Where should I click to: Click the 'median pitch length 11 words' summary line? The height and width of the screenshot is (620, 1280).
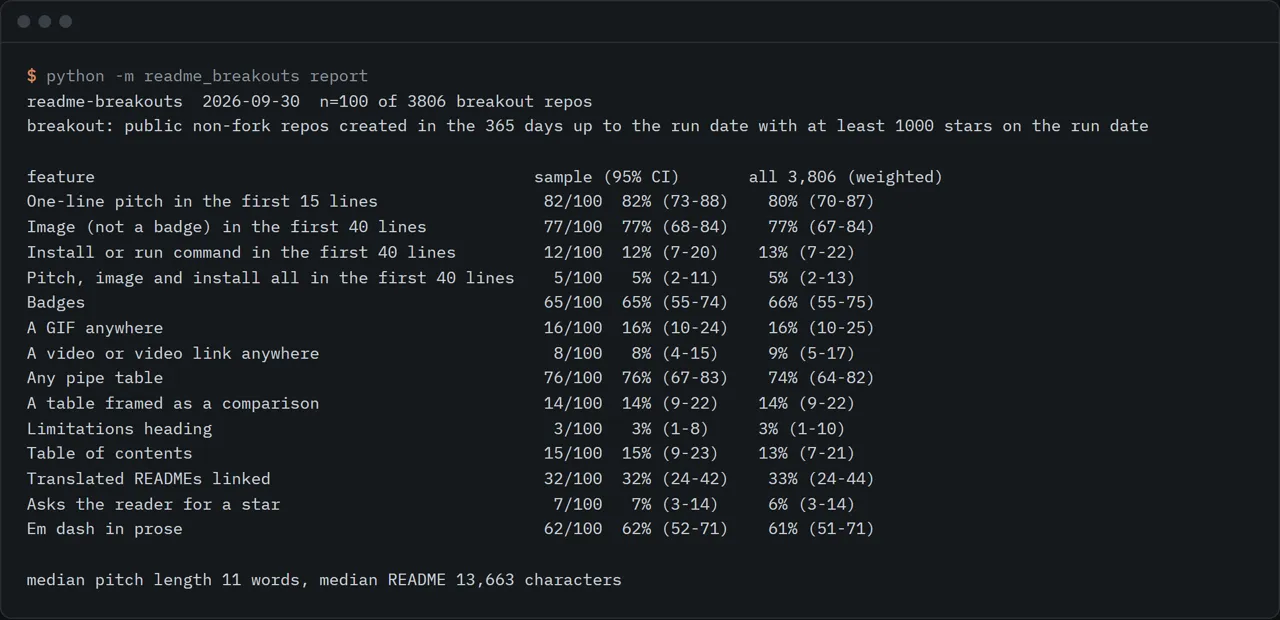[x=324, y=580]
